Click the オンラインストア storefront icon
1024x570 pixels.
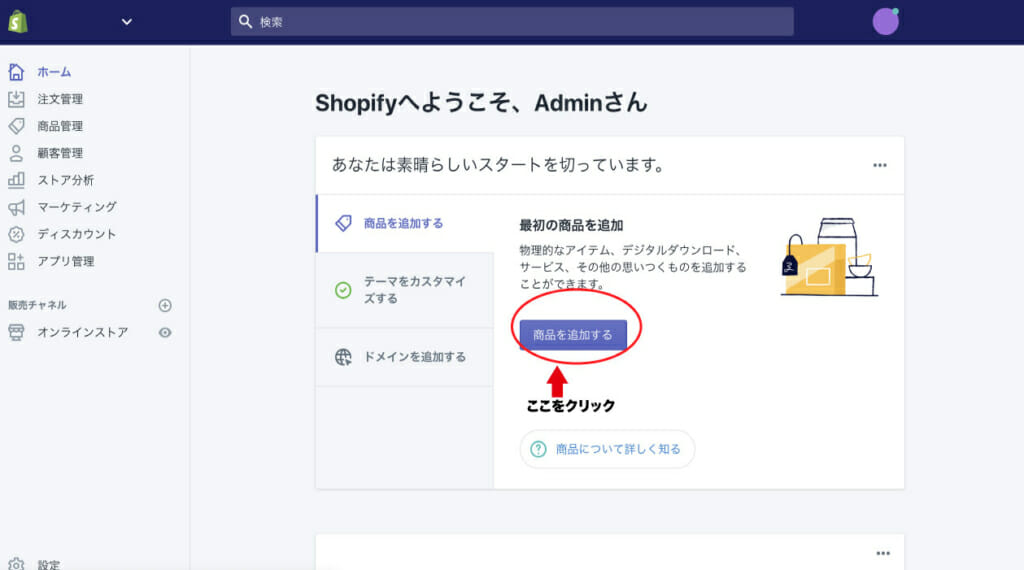tap(16, 332)
